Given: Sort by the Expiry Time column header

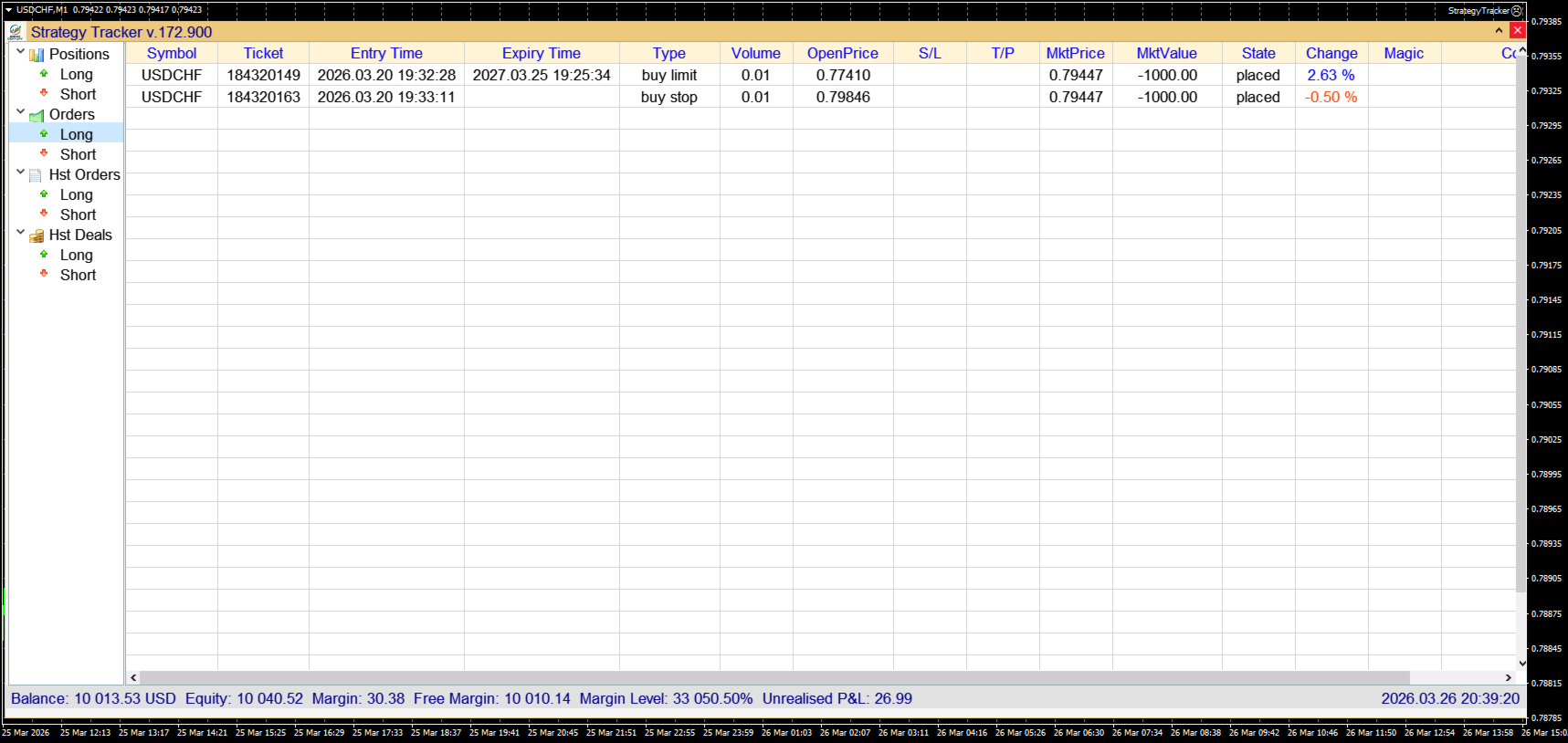Looking at the screenshot, I should pos(542,54).
